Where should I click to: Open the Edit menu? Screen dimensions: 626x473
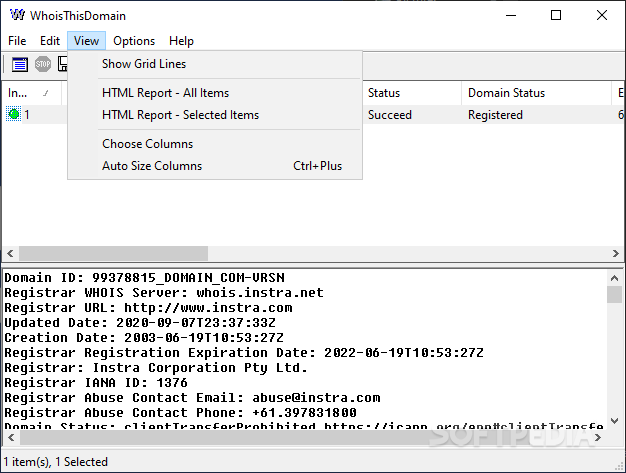click(x=50, y=41)
